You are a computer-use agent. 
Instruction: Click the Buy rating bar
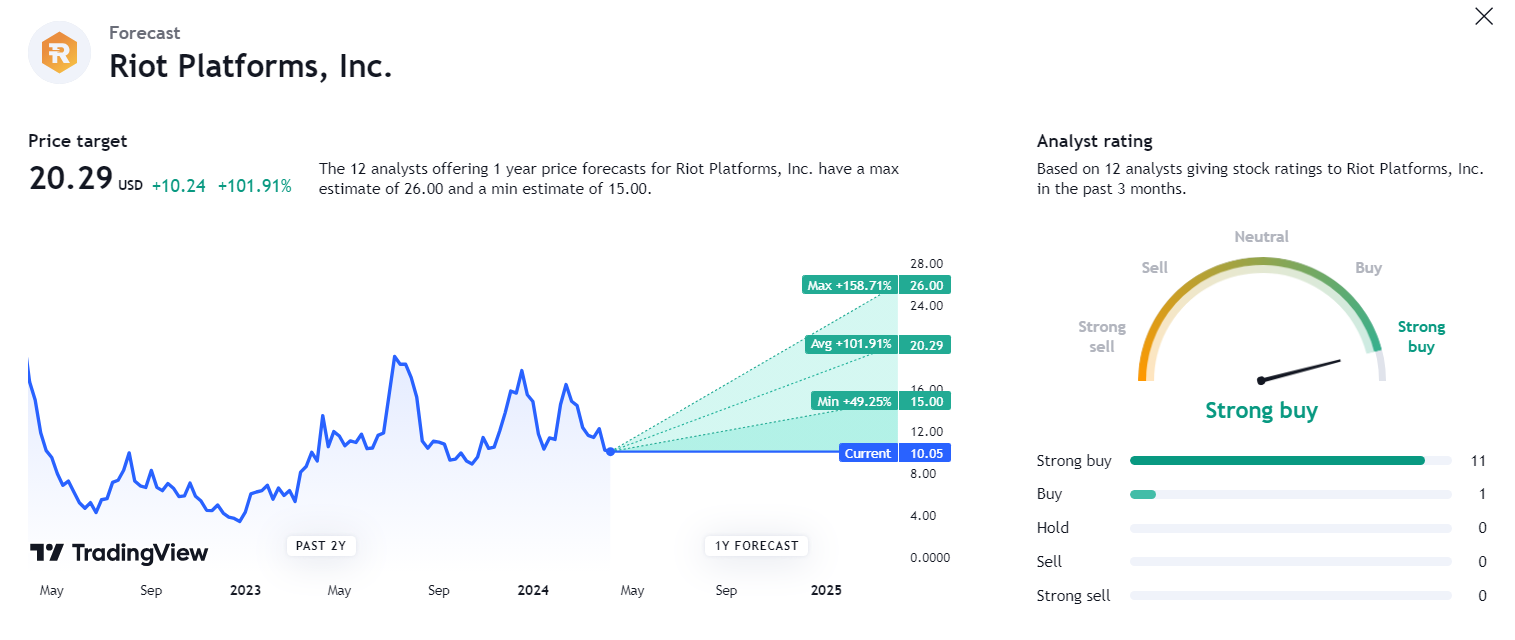pyautogui.click(x=1290, y=494)
